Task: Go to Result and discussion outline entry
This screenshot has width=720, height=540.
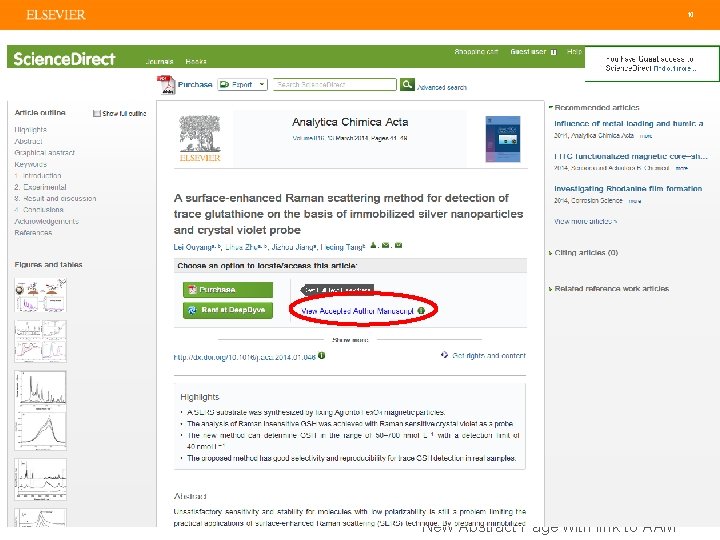Action: tap(55, 199)
